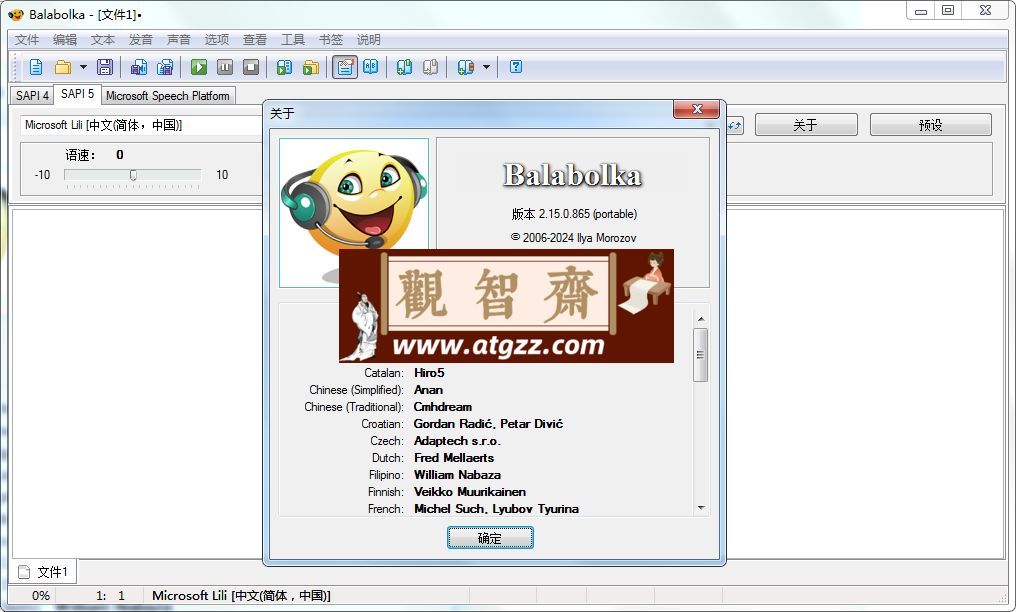The width and height of the screenshot is (1016, 612).
Task: Start reading aloud with green play button
Action: click(x=199, y=67)
